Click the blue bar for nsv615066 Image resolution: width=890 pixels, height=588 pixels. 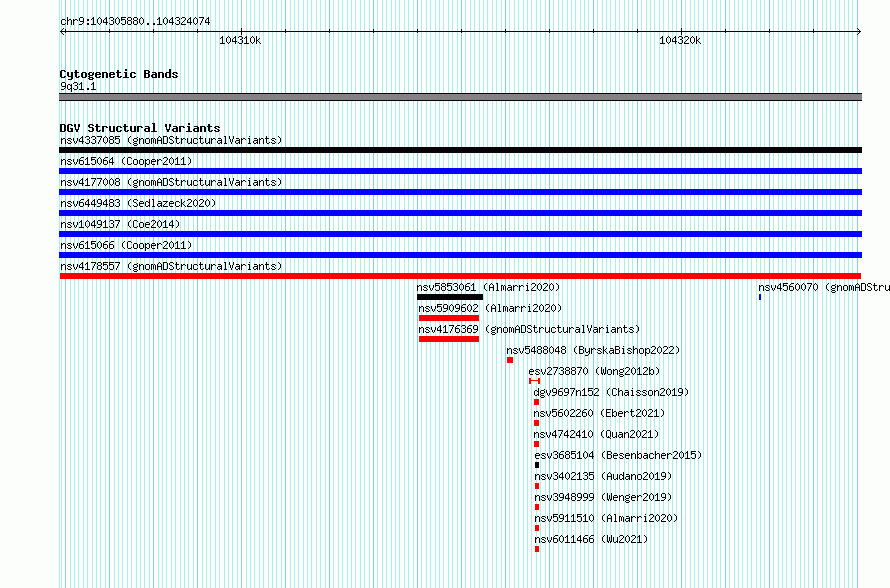tap(460, 255)
